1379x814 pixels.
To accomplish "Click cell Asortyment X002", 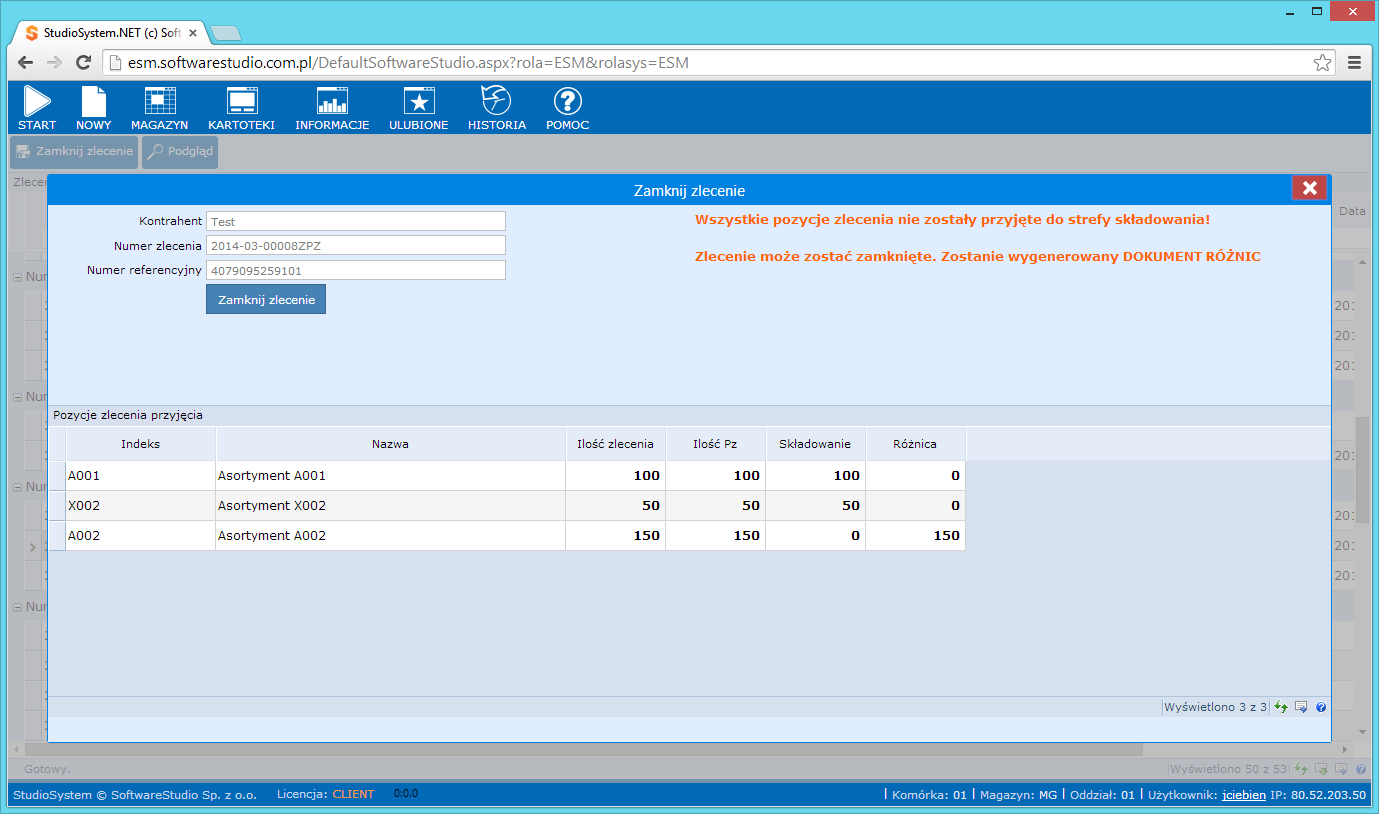I will point(391,506).
